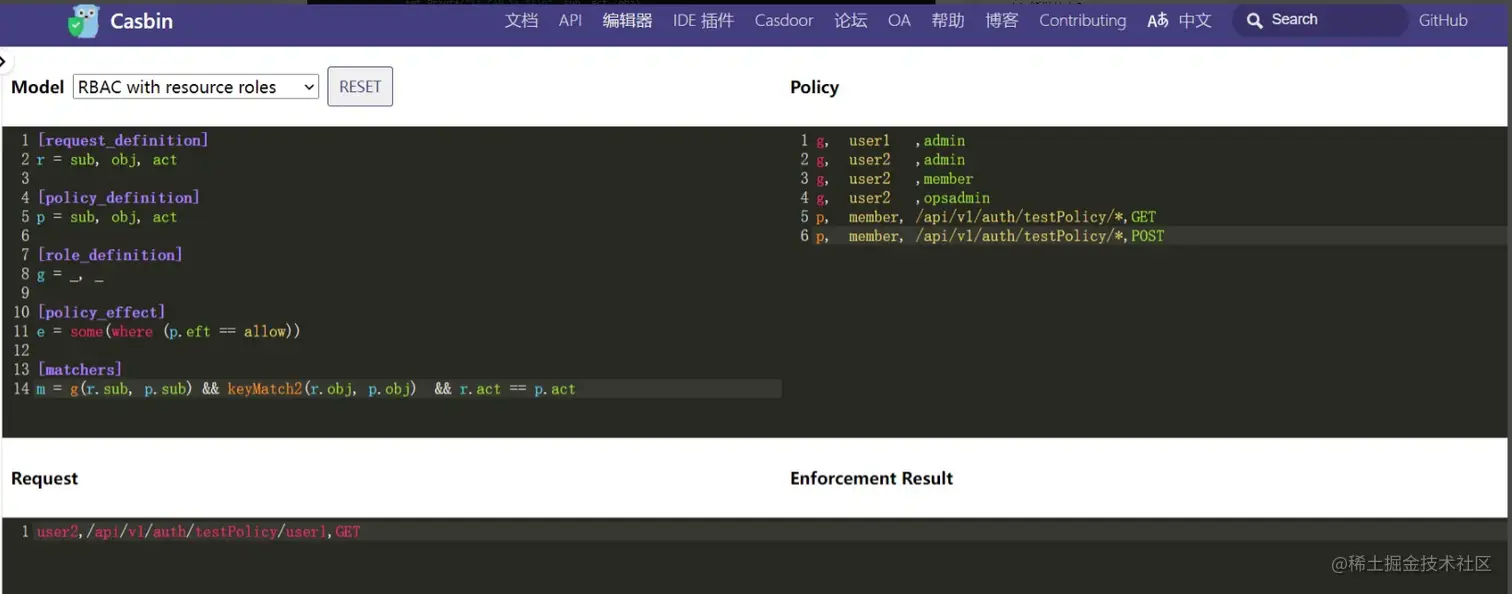1512x594 pixels.
Task: Click the line 'g = _, _'
Action: (x=70, y=274)
